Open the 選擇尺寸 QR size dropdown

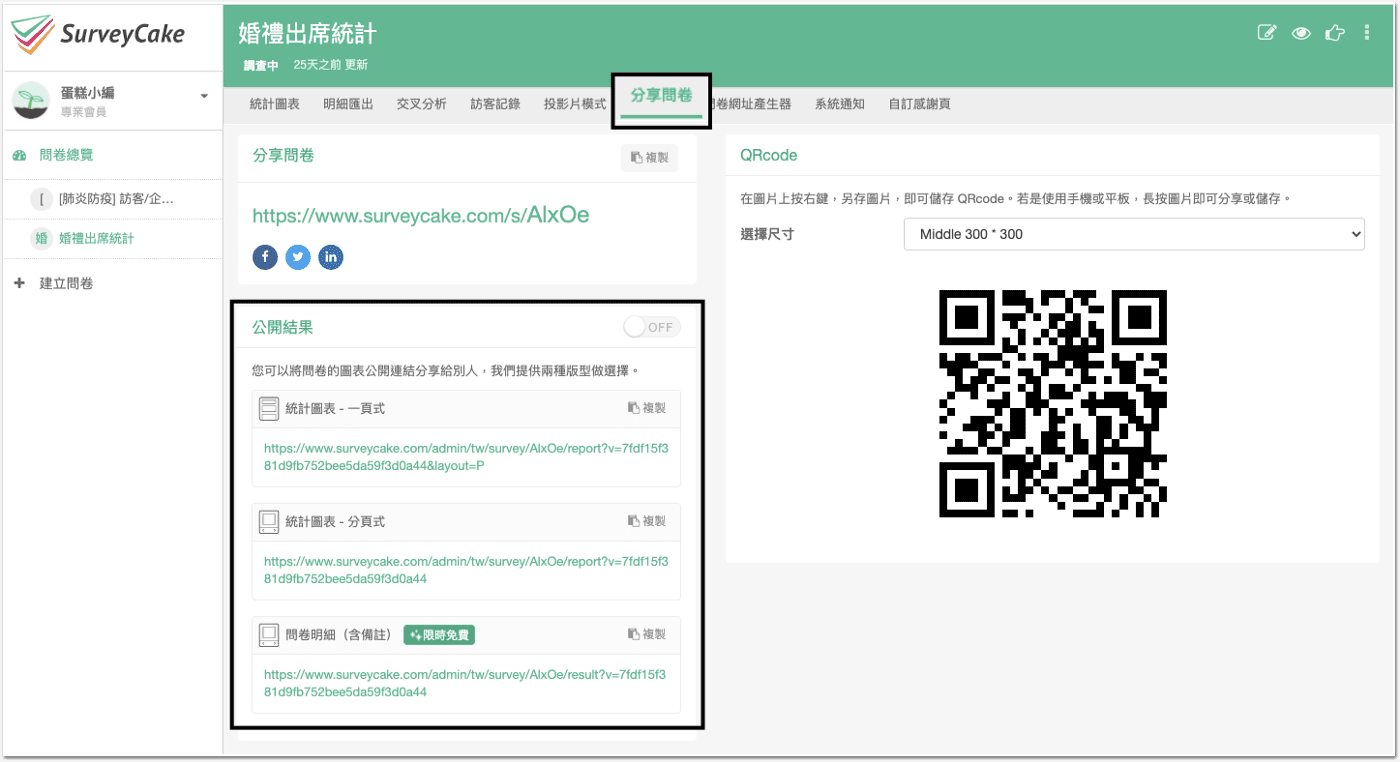click(x=1134, y=234)
